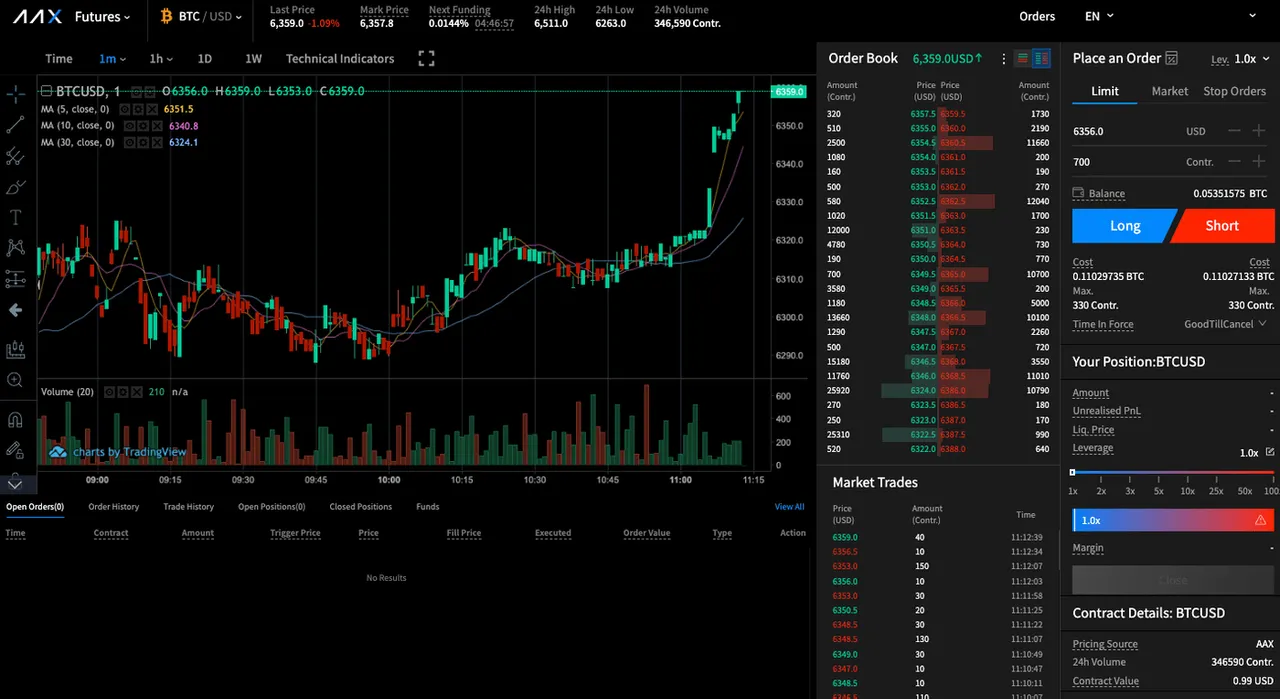1280x699 pixels.
Task: Open order book three-dot options menu
Action: [x=1004, y=59]
